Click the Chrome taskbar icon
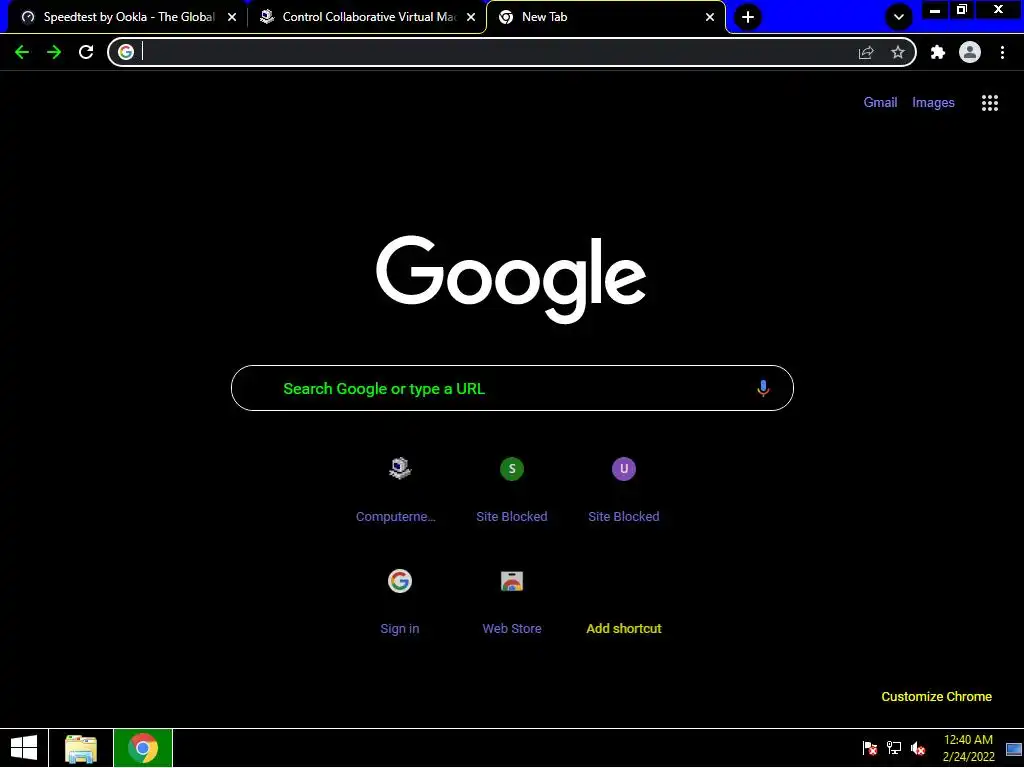Viewport: 1024px width, 768px height. [143, 748]
